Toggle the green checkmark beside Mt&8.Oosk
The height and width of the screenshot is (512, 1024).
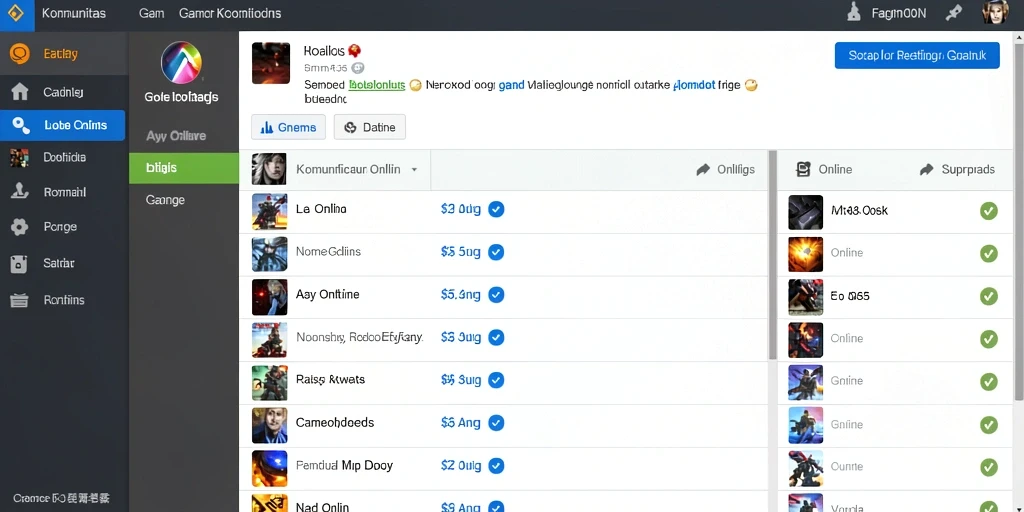click(x=989, y=211)
